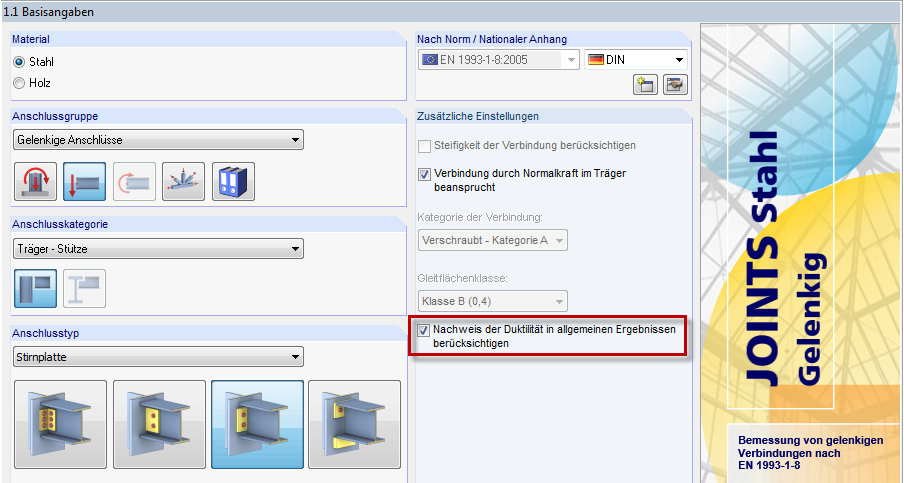The width and height of the screenshot is (904, 483).
Task: Open the DIN national annex dropdown
Action: (636, 60)
